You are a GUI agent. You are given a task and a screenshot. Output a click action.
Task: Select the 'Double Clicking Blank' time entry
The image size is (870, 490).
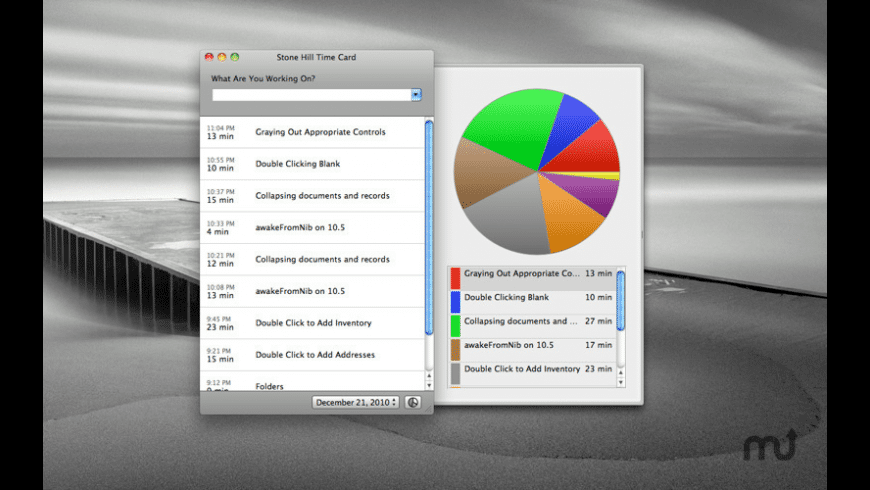312,164
